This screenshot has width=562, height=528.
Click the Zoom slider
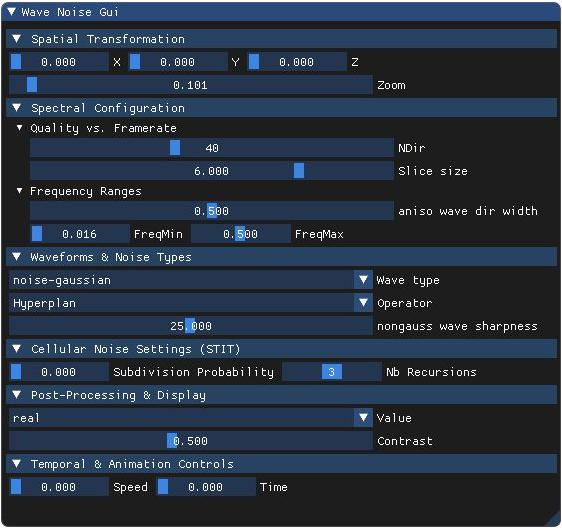point(191,85)
